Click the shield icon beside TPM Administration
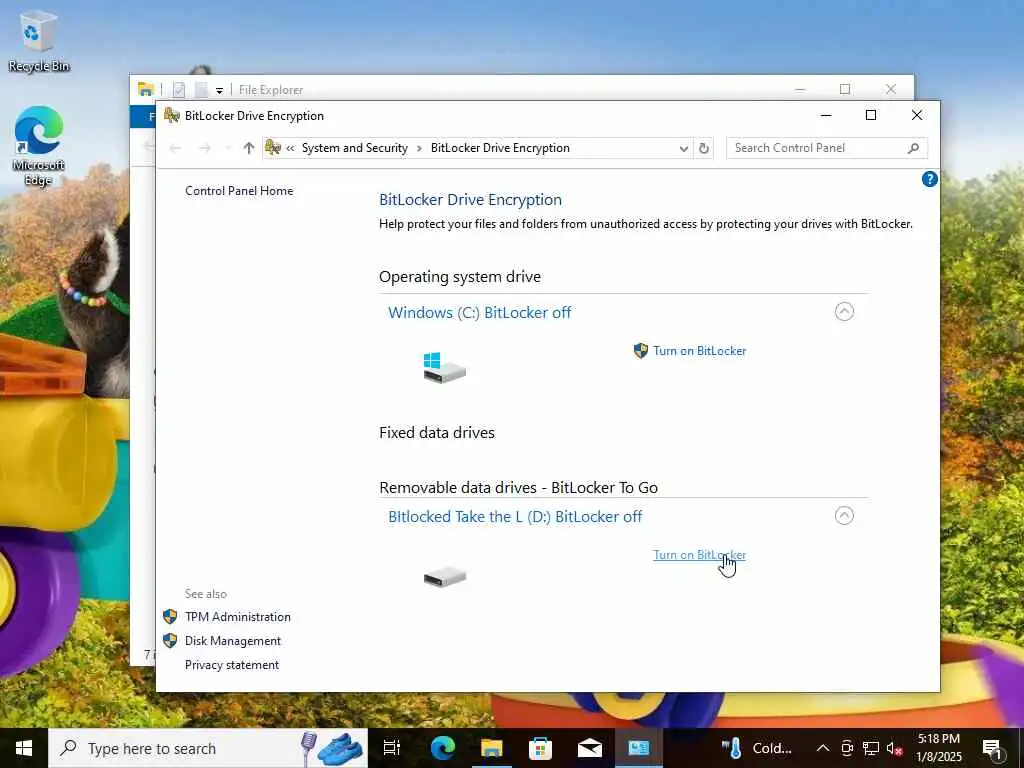The image size is (1024, 768). 170,616
